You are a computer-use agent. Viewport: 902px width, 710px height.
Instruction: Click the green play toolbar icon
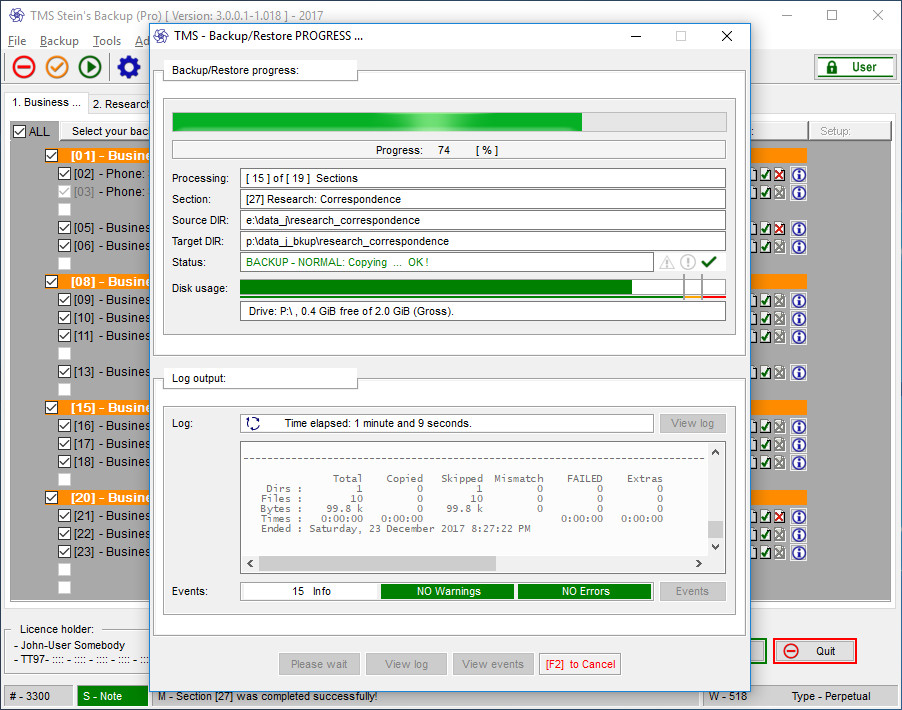[x=90, y=67]
